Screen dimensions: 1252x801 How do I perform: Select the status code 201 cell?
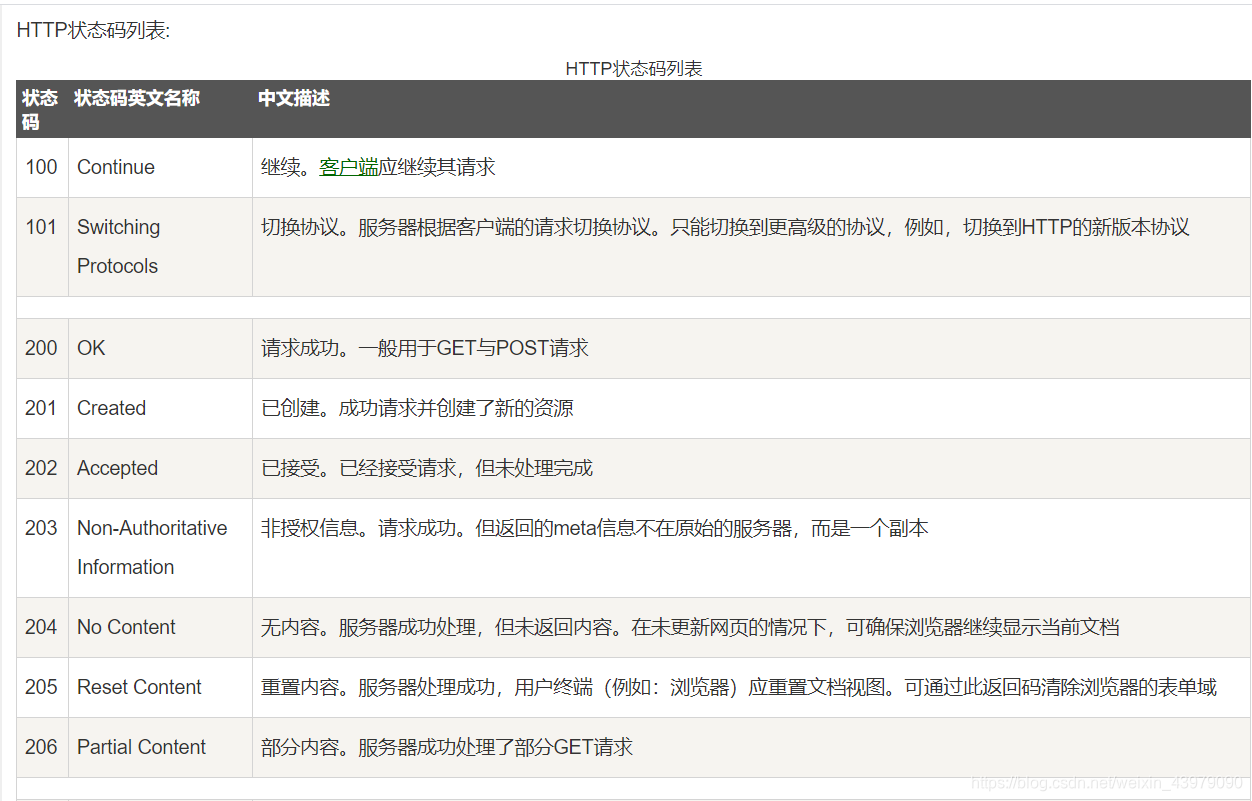click(x=42, y=408)
